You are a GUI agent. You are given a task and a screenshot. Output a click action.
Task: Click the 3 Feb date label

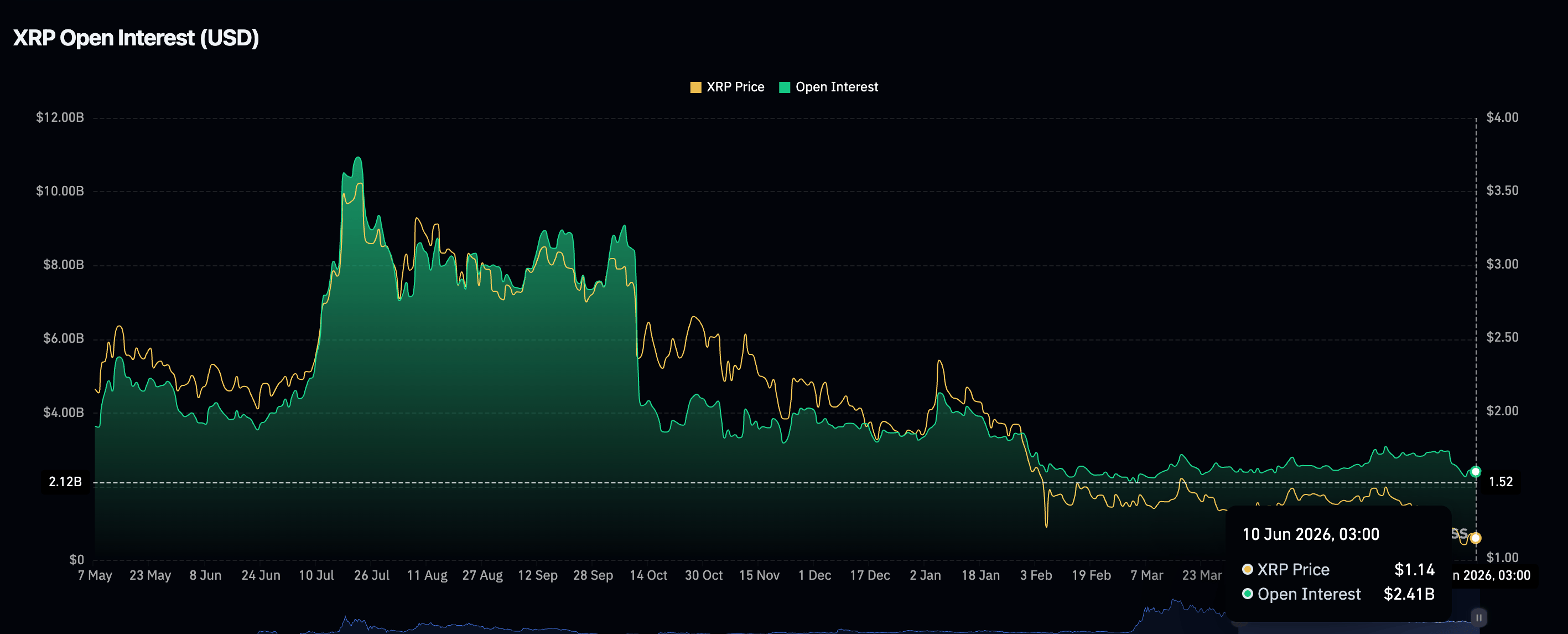[1037, 575]
